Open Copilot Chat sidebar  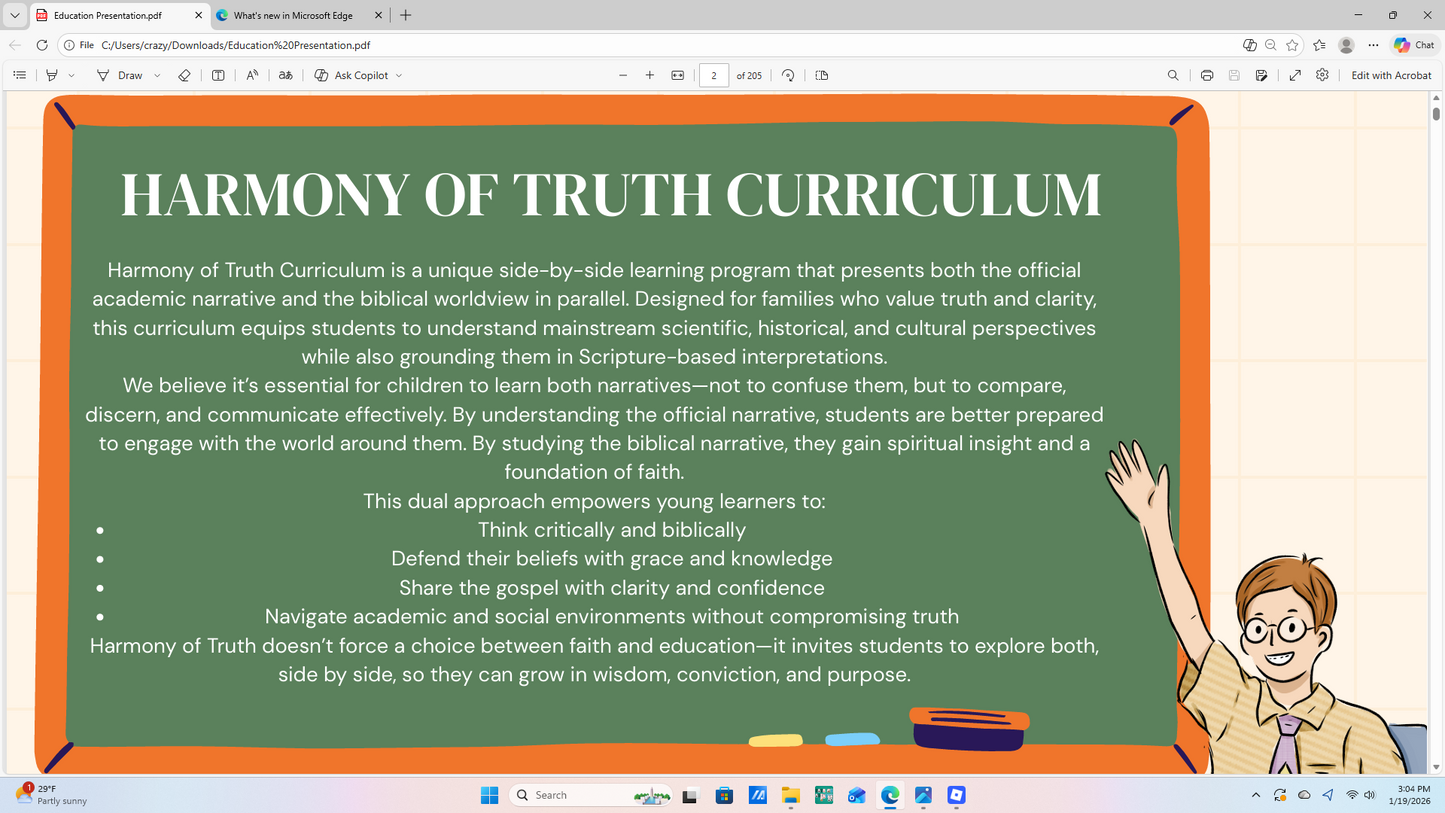[1414, 45]
